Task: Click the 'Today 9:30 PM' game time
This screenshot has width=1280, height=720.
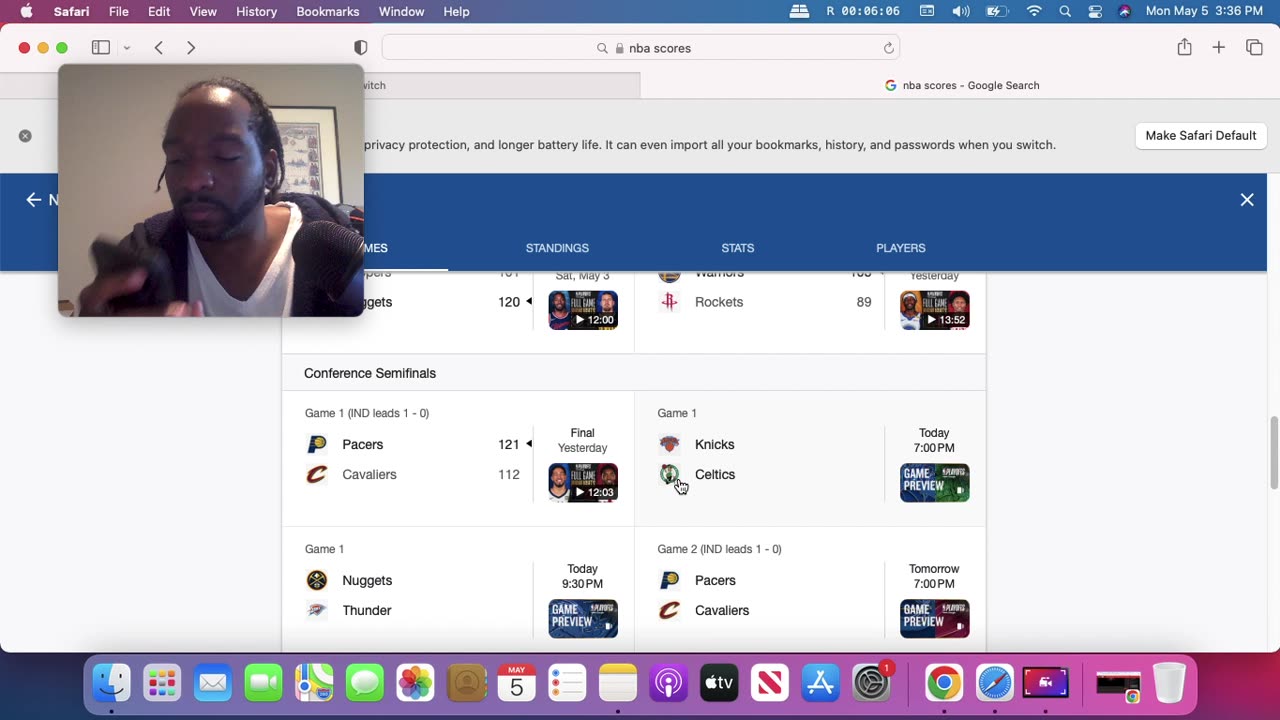Action: click(x=582, y=576)
